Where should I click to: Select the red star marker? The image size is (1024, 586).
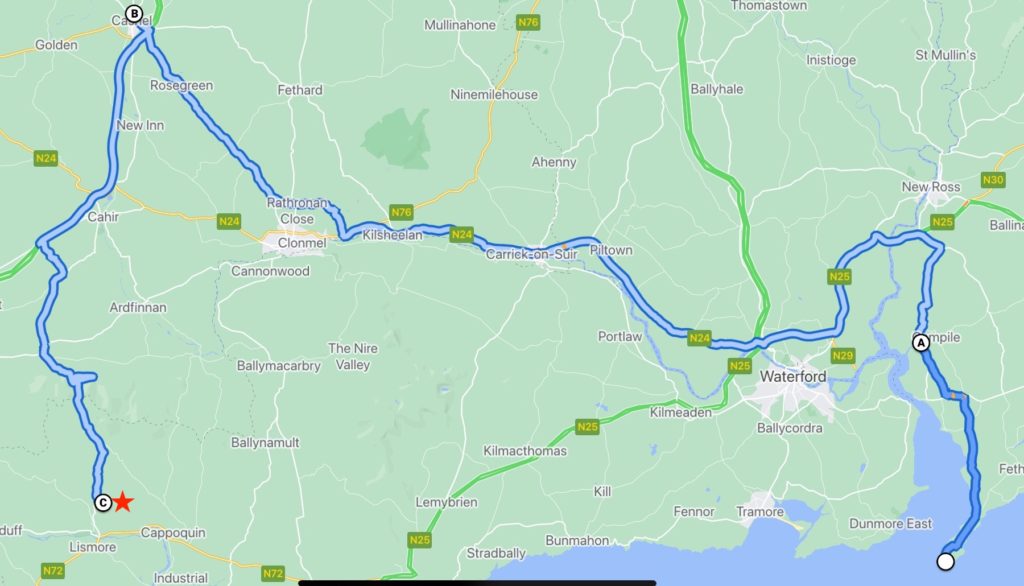[123, 502]
